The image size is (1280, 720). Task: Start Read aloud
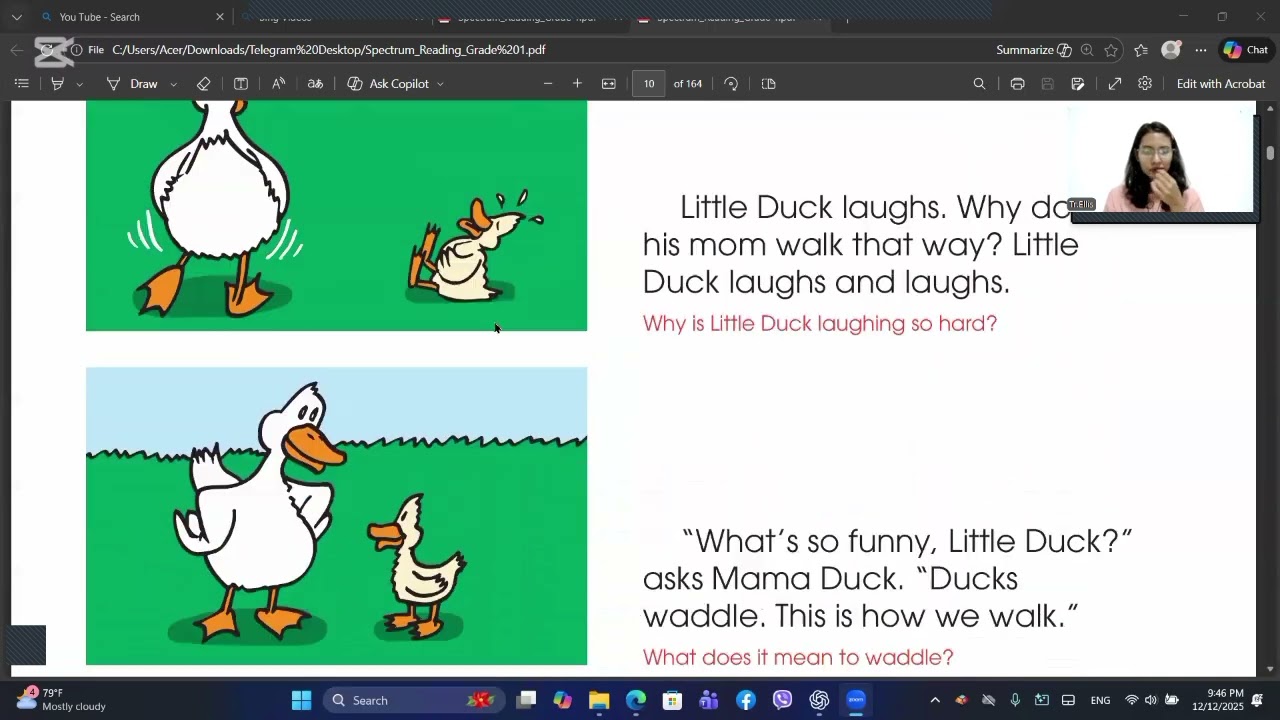coord(278,84)
